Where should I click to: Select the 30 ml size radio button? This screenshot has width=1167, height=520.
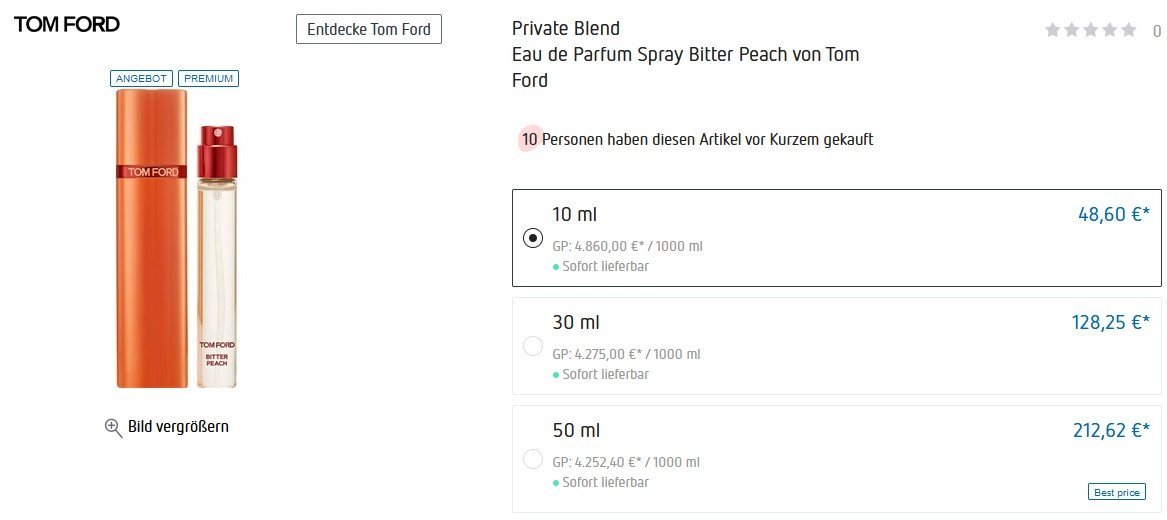click(533, 346)
